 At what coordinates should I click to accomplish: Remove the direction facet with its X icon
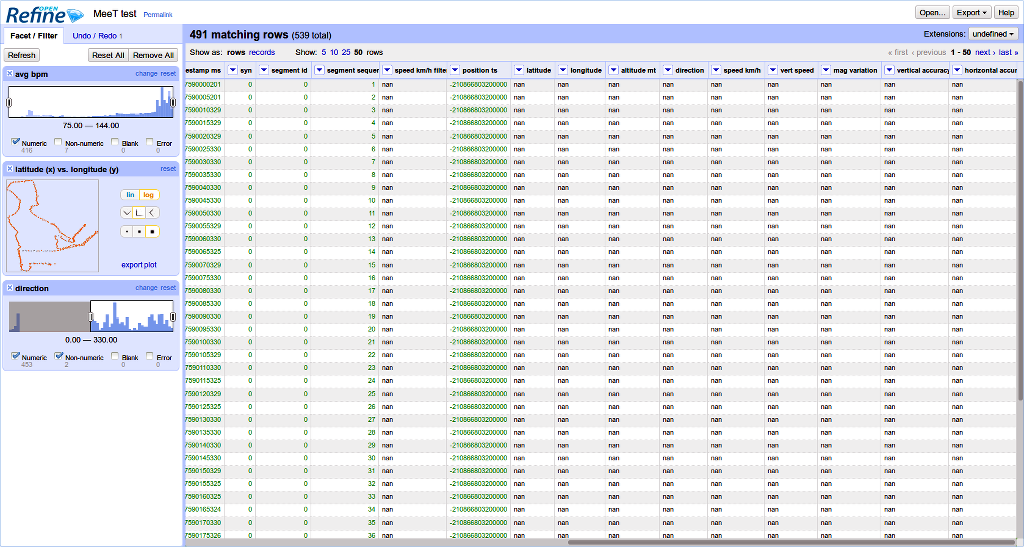(10, 288)
